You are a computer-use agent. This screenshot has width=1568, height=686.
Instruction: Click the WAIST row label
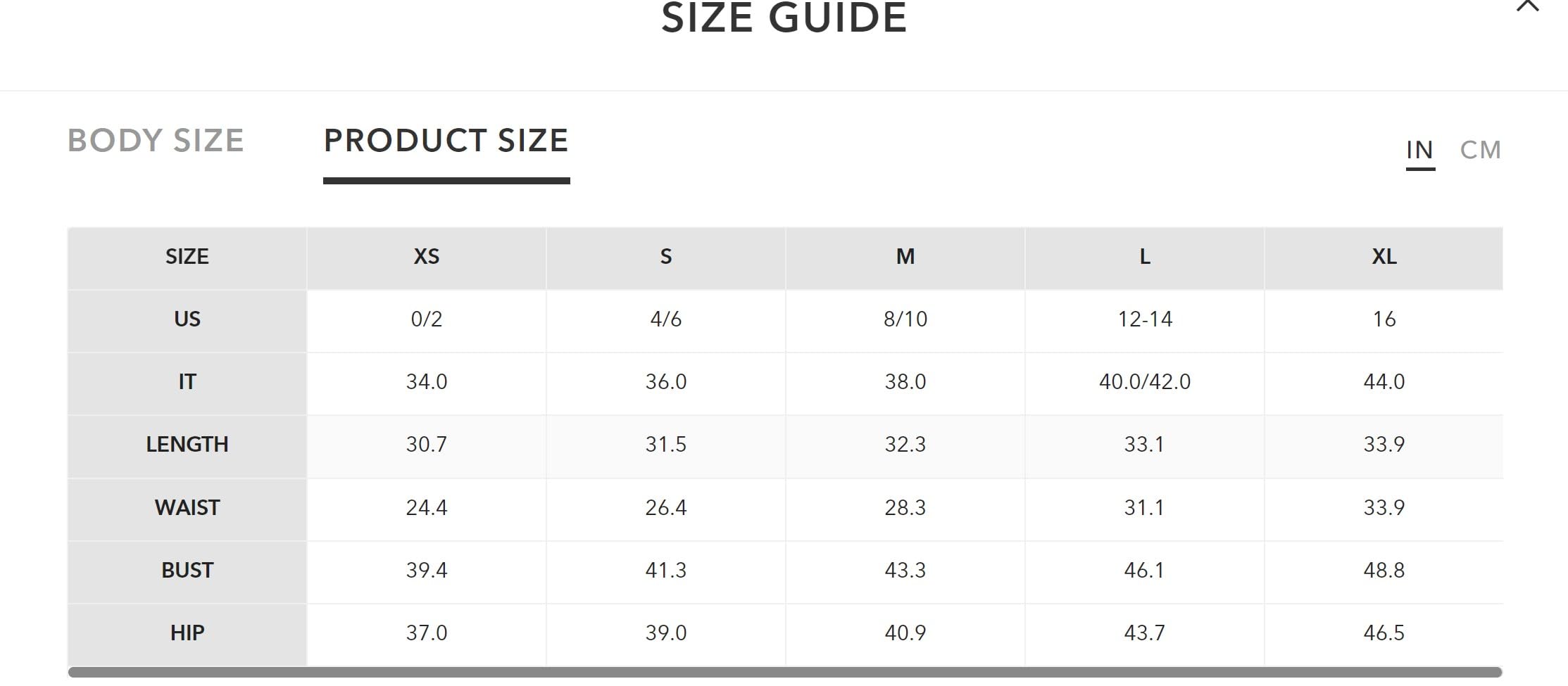click(x=187, y=508)
